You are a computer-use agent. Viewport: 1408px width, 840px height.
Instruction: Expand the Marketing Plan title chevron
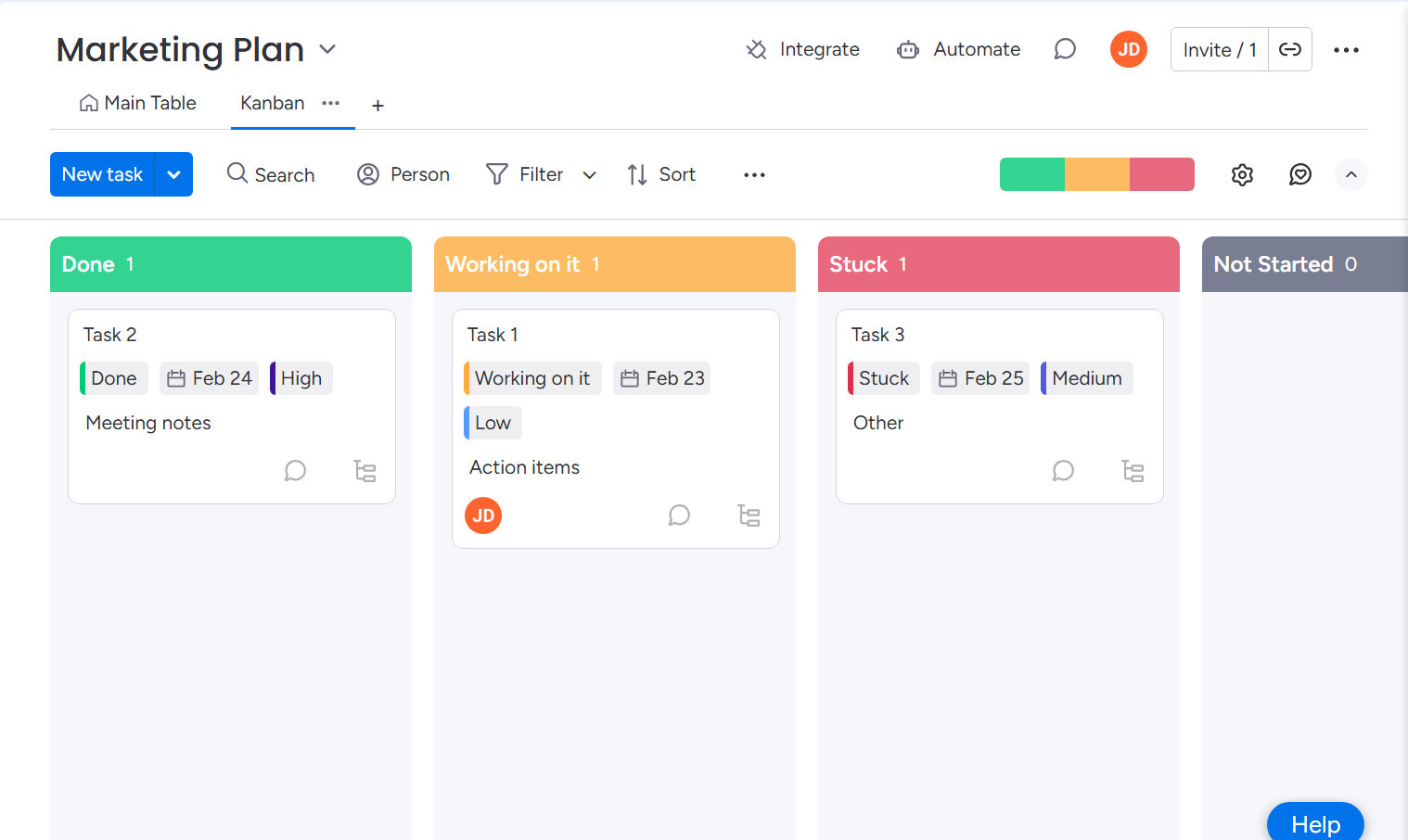point(327,49)
